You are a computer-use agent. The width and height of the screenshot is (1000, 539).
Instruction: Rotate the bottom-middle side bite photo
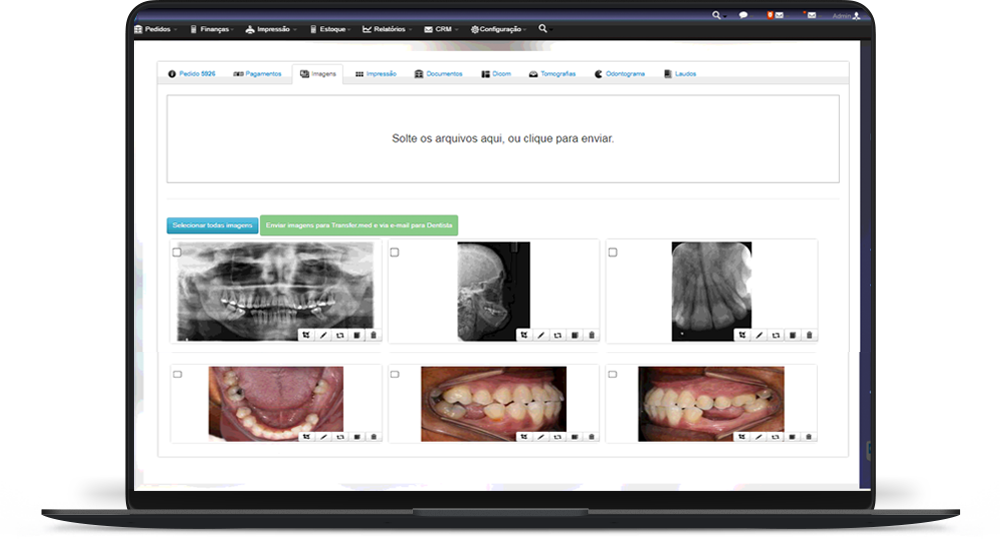[x=558, y=437]
